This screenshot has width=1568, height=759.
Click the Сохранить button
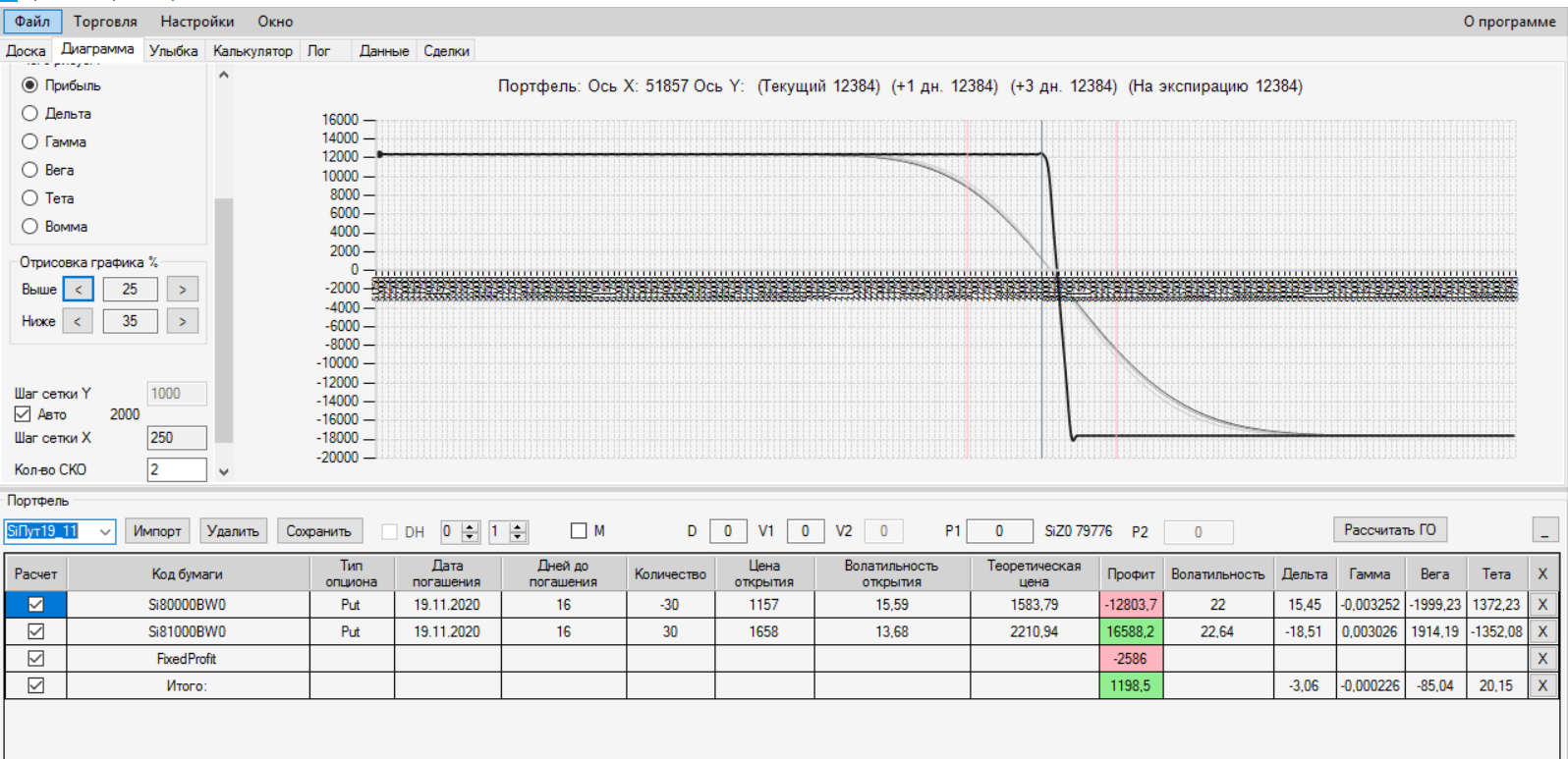tap(319, 531)
